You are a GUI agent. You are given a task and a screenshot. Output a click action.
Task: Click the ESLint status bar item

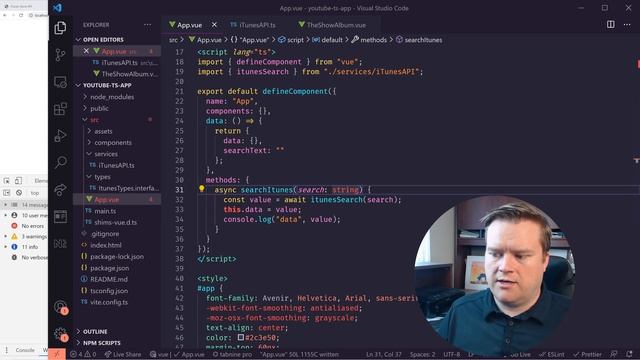(x=552, y=354)
